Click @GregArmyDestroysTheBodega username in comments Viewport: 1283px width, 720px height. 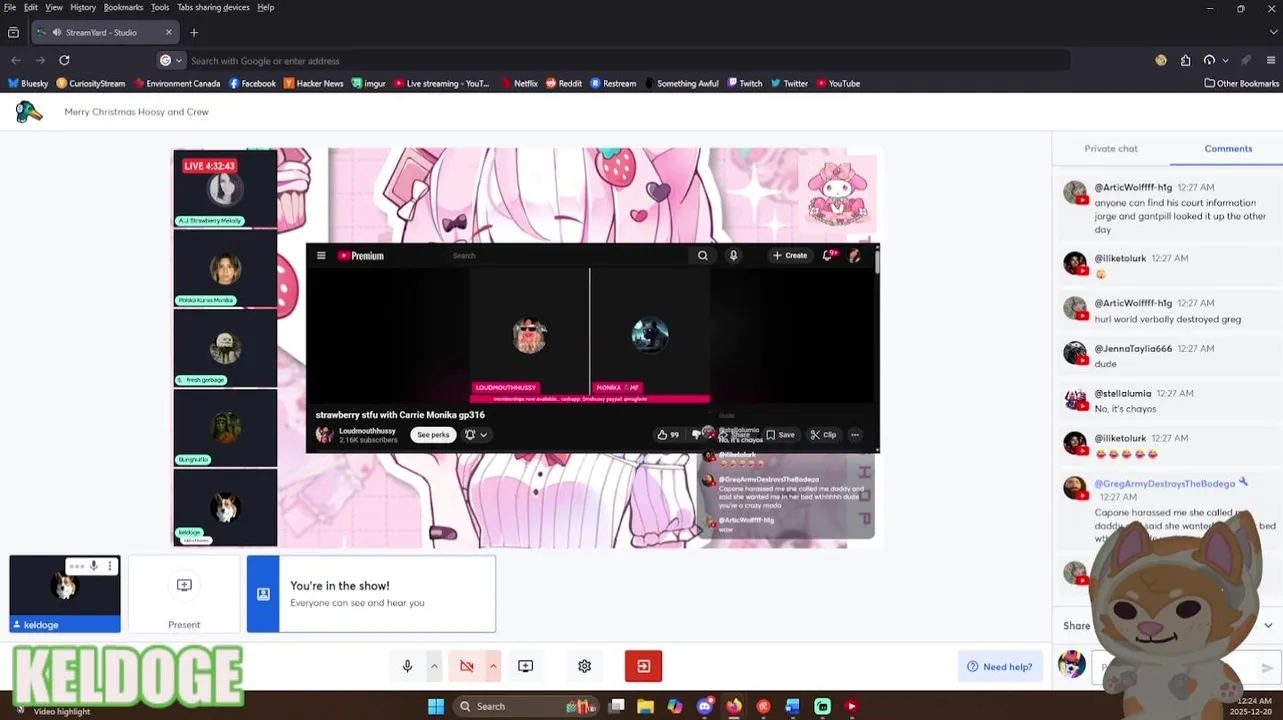[1164, 484]
